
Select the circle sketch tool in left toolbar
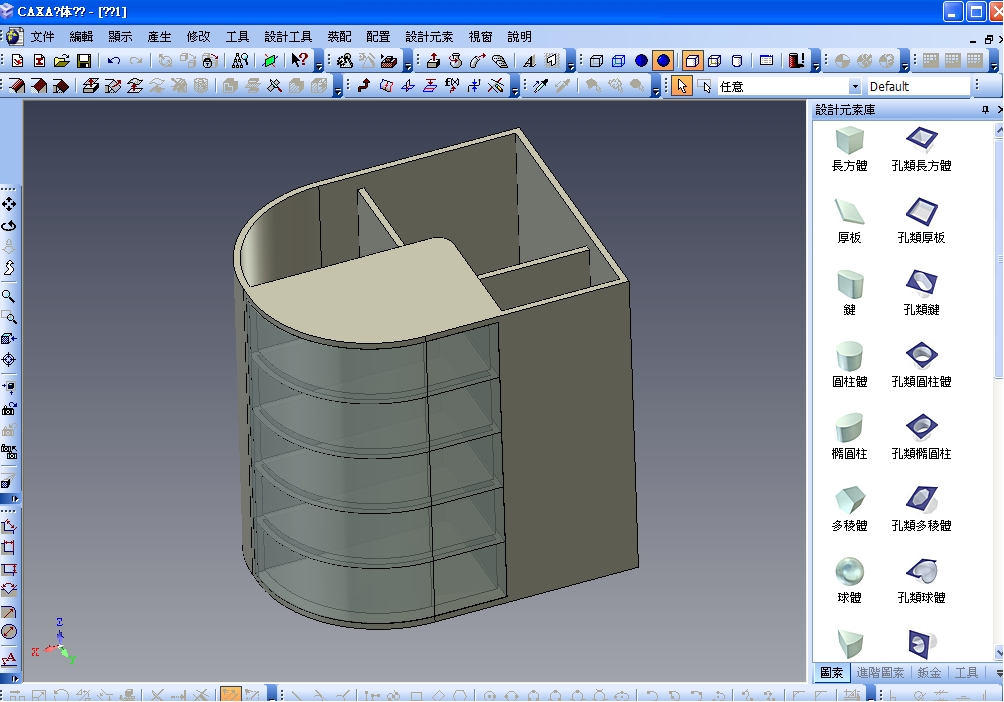[x=9, y=632]
